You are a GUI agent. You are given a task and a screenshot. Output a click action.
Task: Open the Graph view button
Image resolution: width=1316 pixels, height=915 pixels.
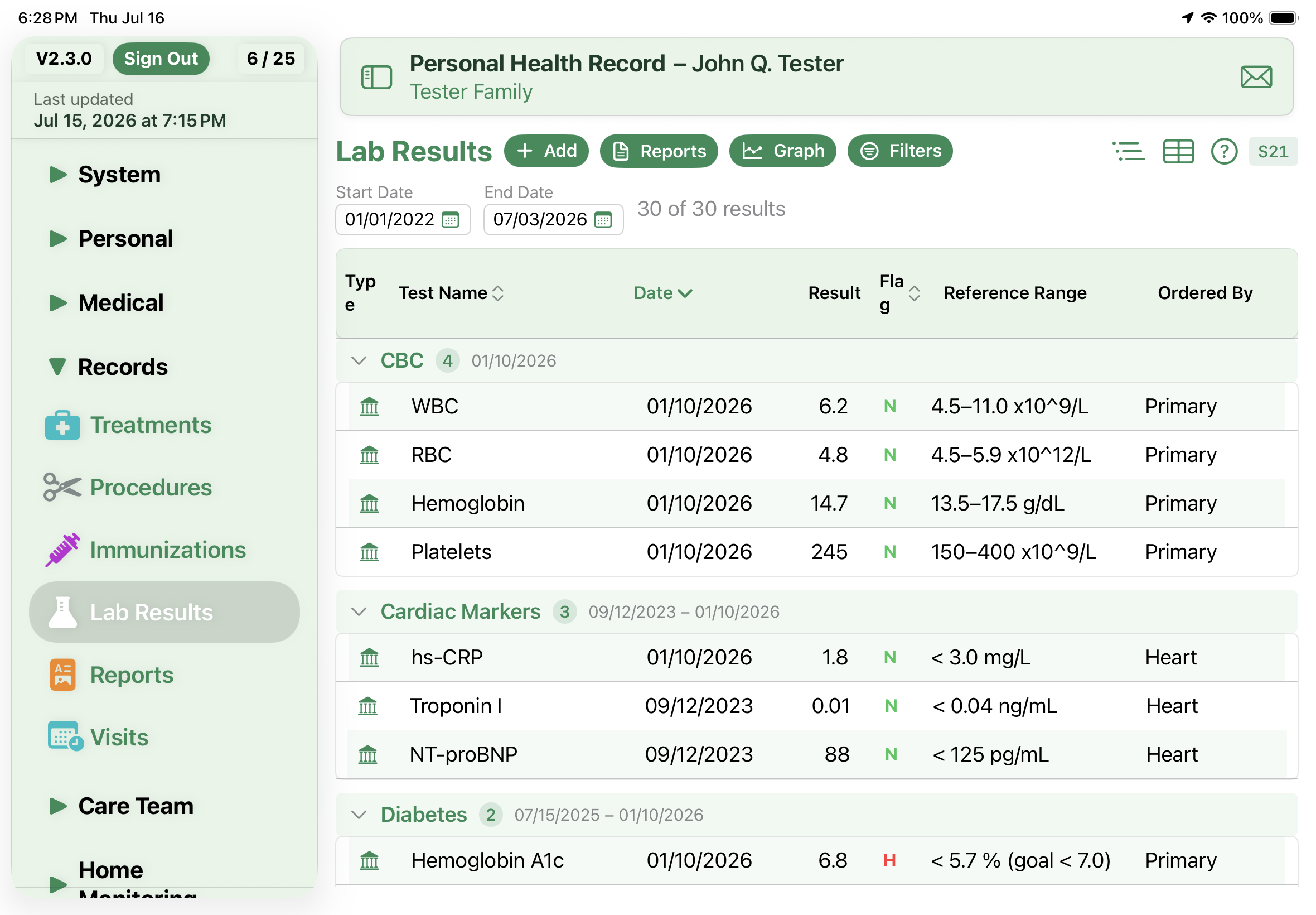782,151
